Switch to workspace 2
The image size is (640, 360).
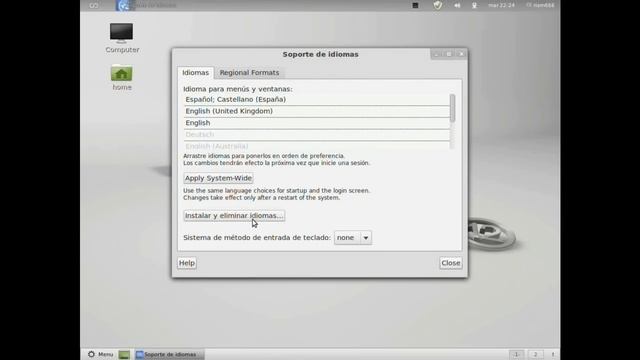click(536, 355)
